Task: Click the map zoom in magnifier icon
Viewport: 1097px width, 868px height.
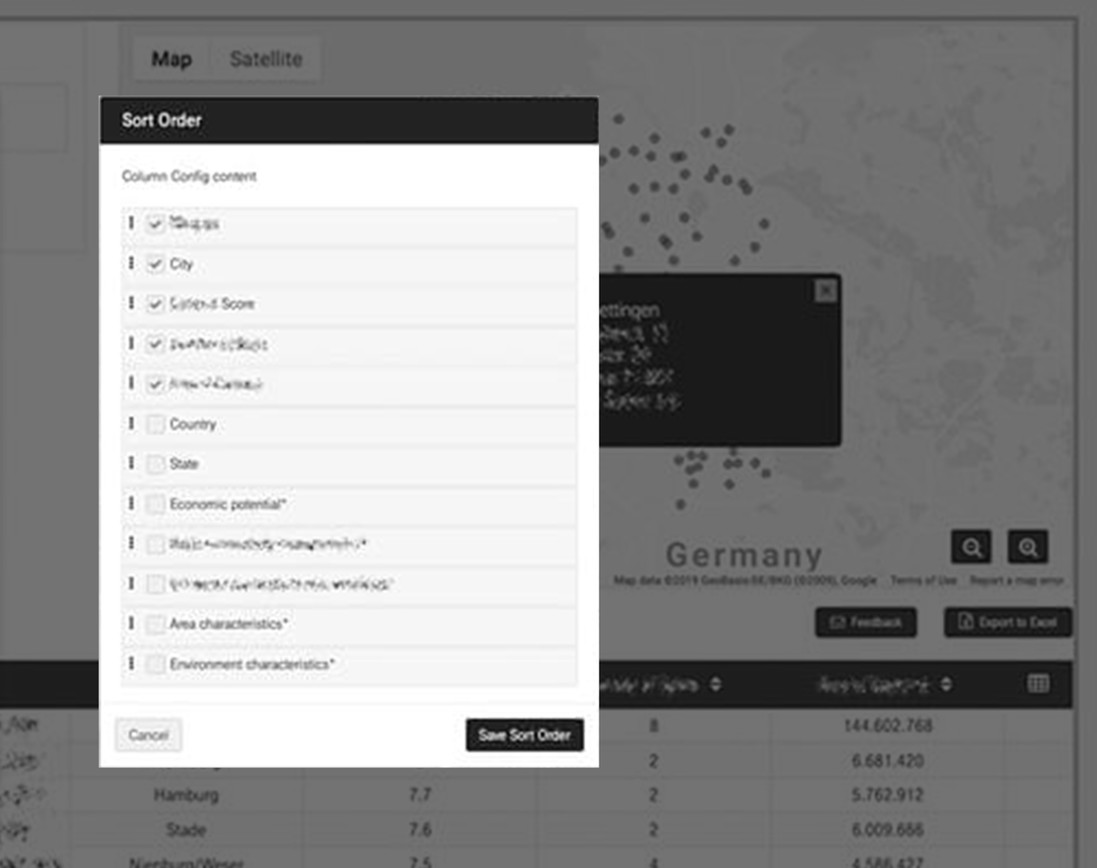Action: 1027,547
